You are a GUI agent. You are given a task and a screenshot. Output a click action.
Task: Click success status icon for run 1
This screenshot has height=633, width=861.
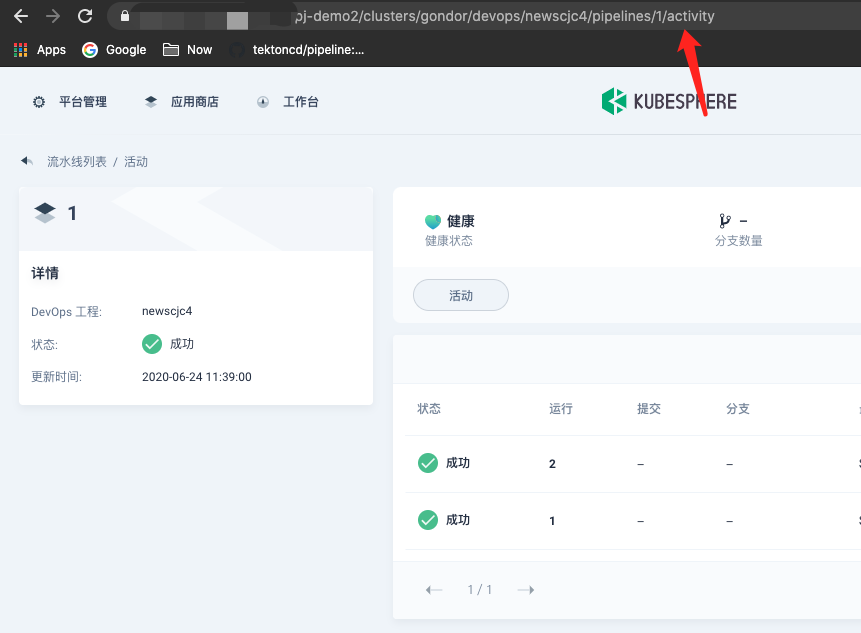pos(428,520)
